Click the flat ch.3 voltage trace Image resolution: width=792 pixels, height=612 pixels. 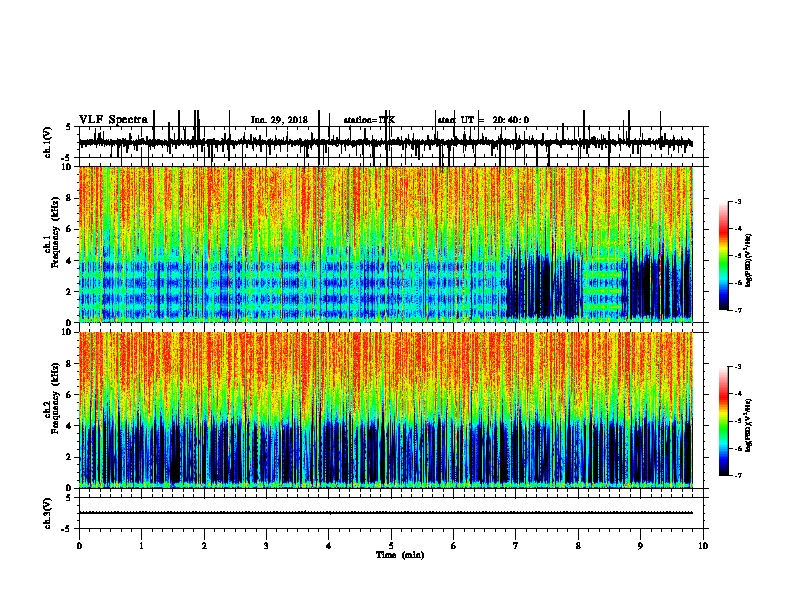[385, 513]
